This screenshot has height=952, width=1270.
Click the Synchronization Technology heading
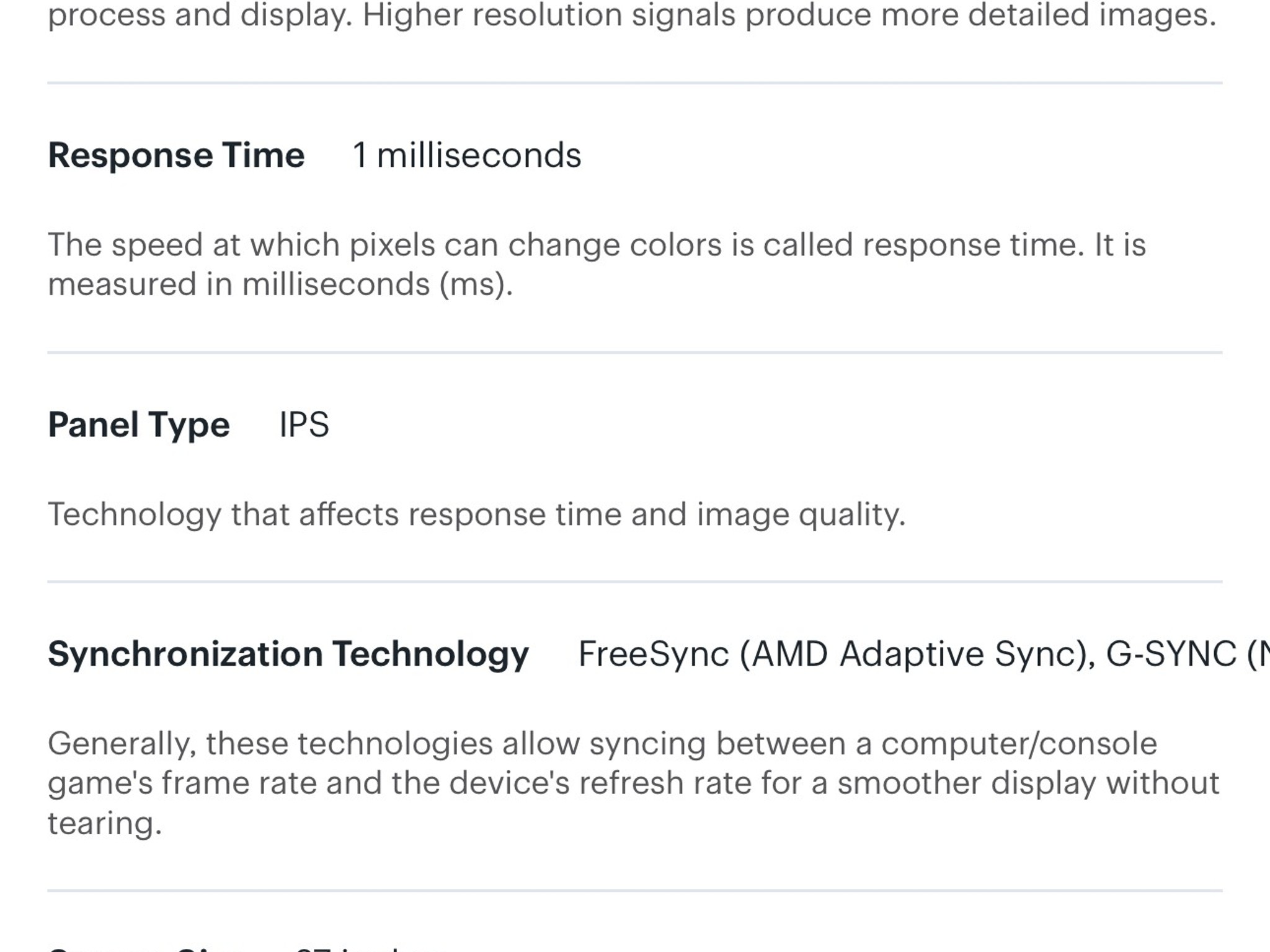pos(288,654)
